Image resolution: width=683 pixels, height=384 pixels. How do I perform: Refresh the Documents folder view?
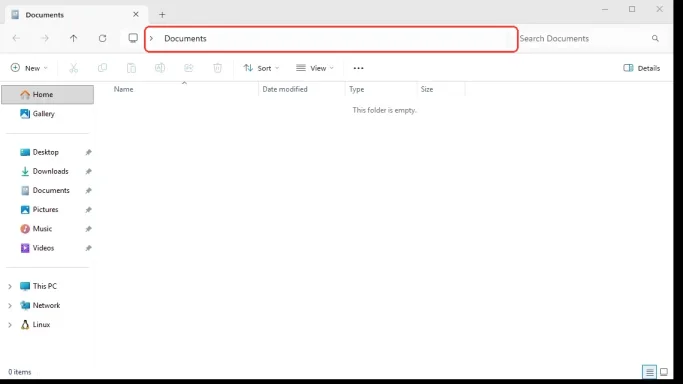102,38
